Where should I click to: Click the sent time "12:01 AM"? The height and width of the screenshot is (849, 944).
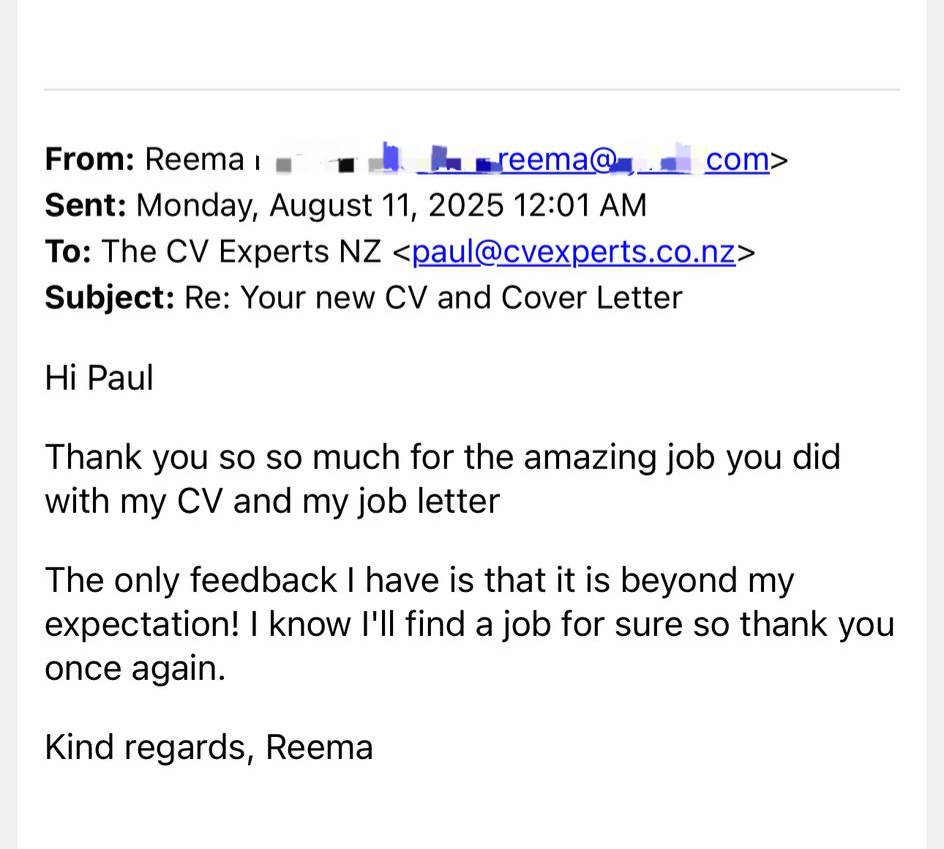(x=580, y=205)
